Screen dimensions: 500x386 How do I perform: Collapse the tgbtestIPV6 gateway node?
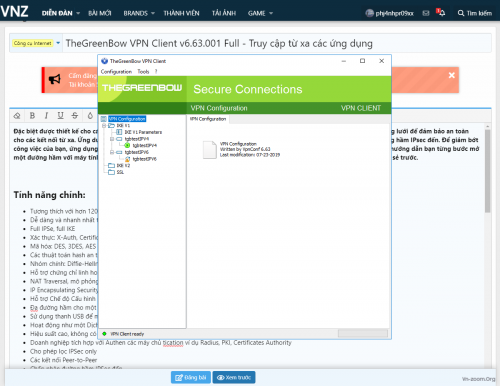tap(112, 152)
